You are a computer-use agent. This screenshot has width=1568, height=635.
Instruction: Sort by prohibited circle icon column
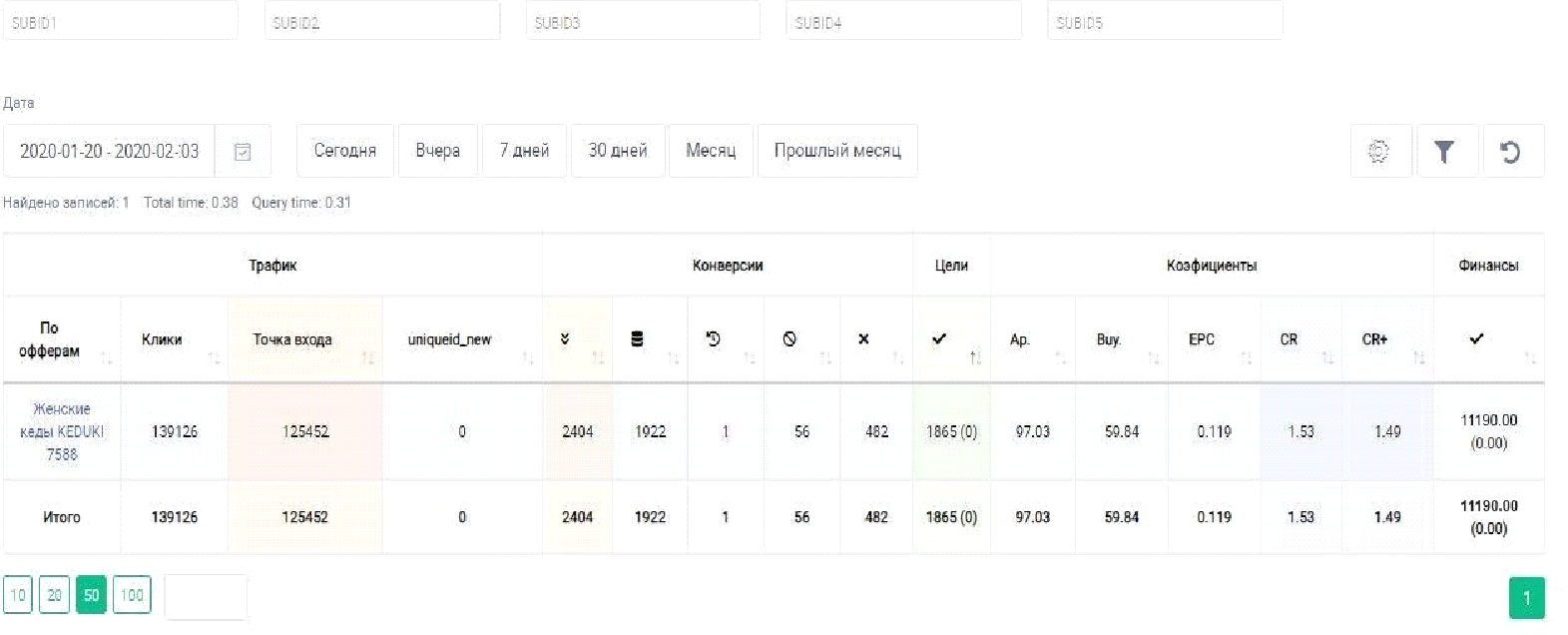801,339
